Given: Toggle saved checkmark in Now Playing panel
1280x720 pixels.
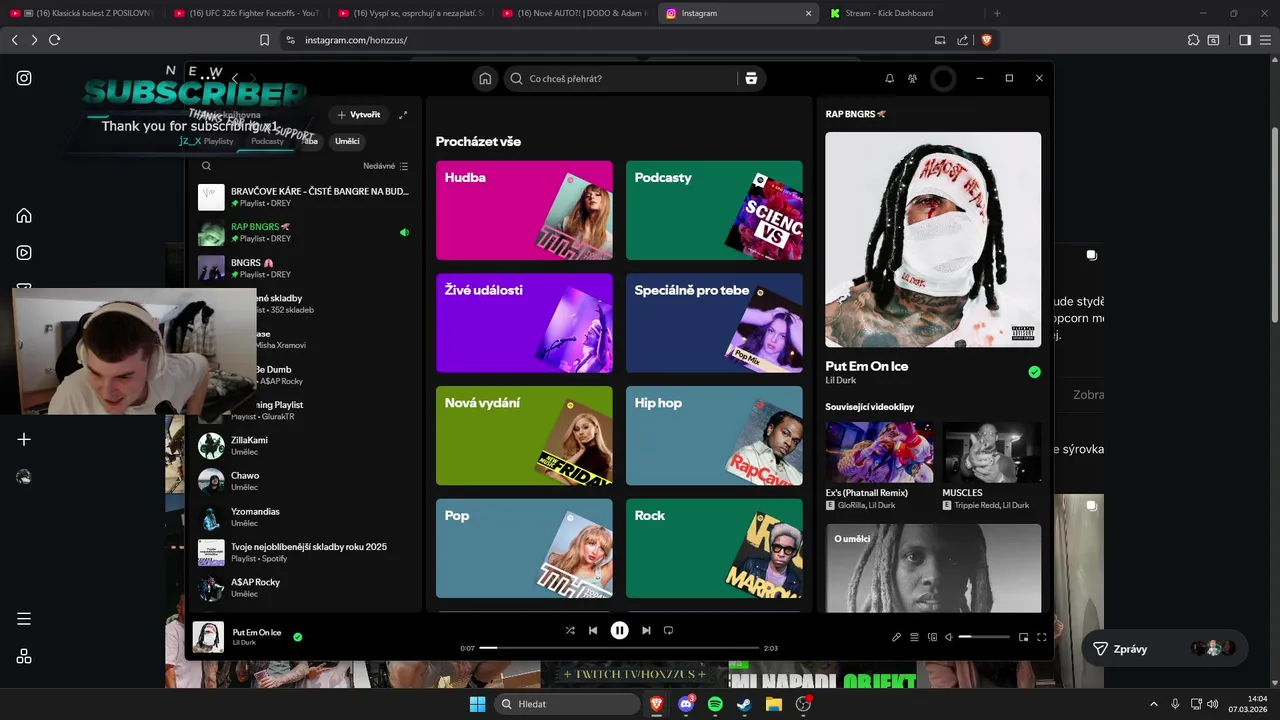Looking at the screenshot, I should [1034, 372].
